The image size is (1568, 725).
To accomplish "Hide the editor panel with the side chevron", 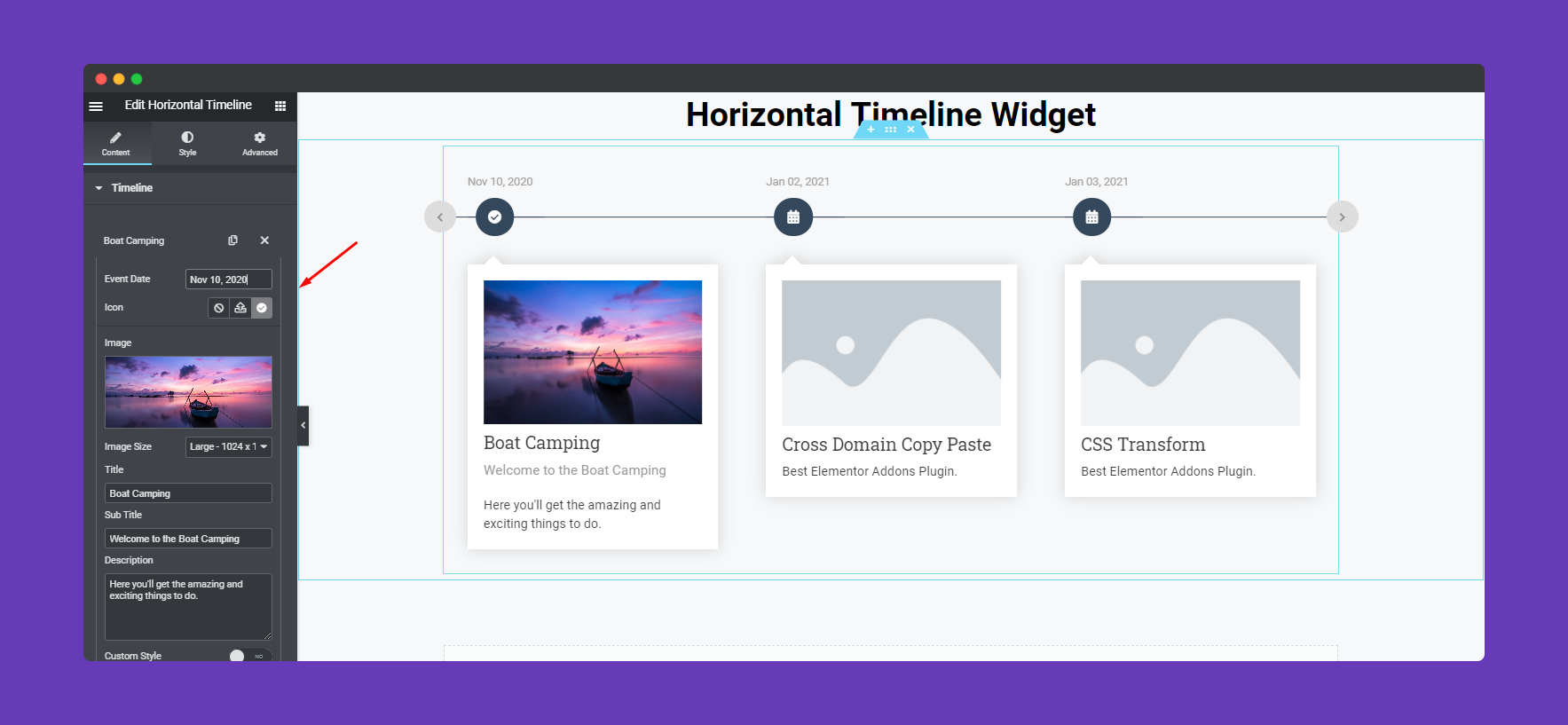I will (303, 425).
